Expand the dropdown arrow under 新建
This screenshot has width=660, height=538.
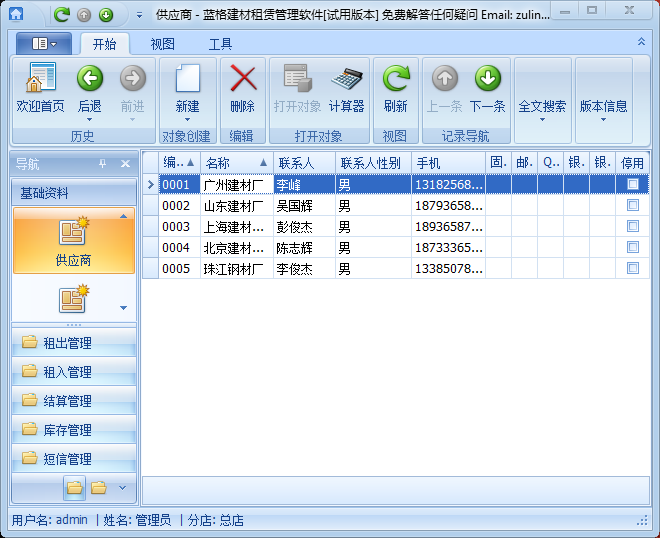[187, 120]
